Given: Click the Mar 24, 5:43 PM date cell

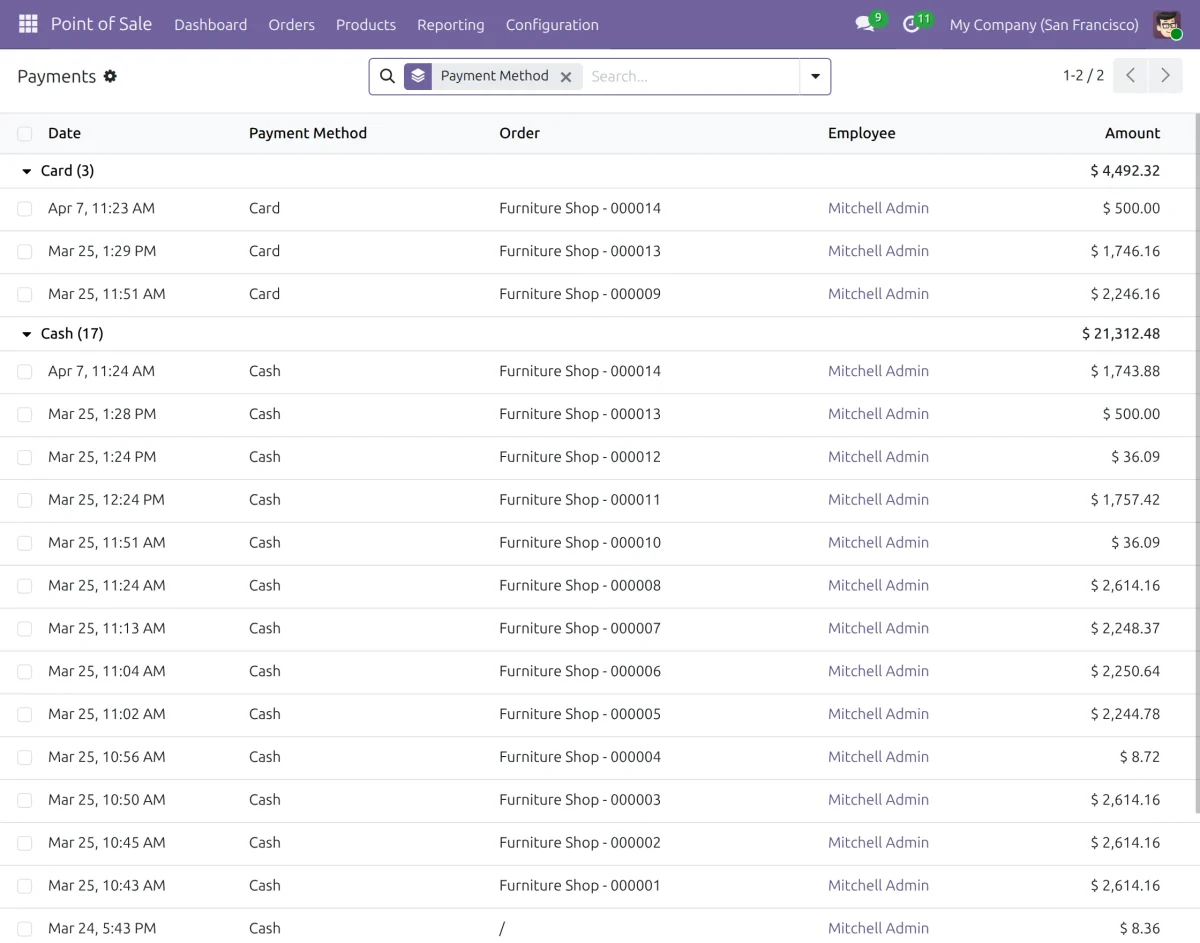Looking at the screenshot, I should [102, 929].
